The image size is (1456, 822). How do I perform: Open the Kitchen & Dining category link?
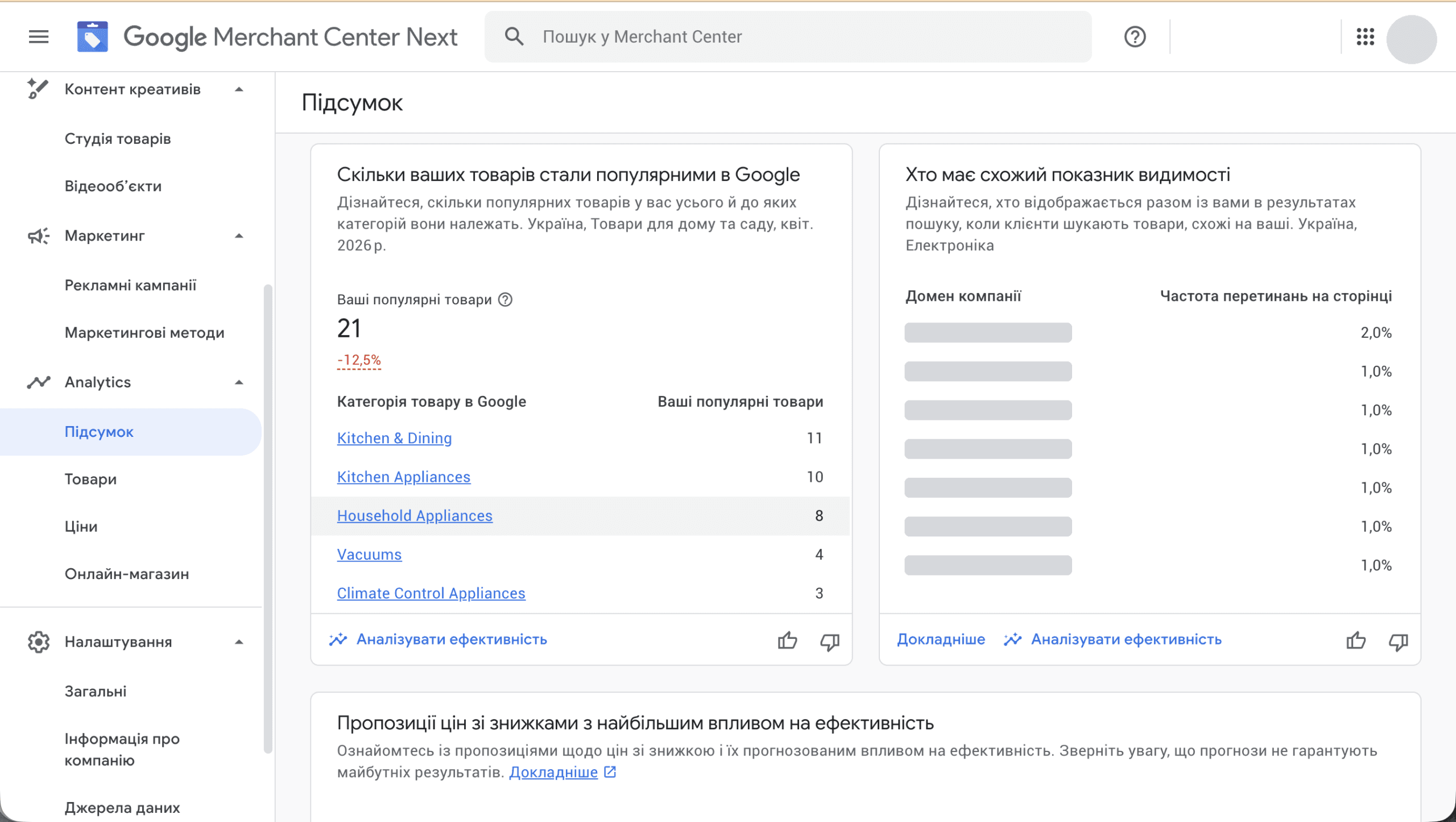394,438
